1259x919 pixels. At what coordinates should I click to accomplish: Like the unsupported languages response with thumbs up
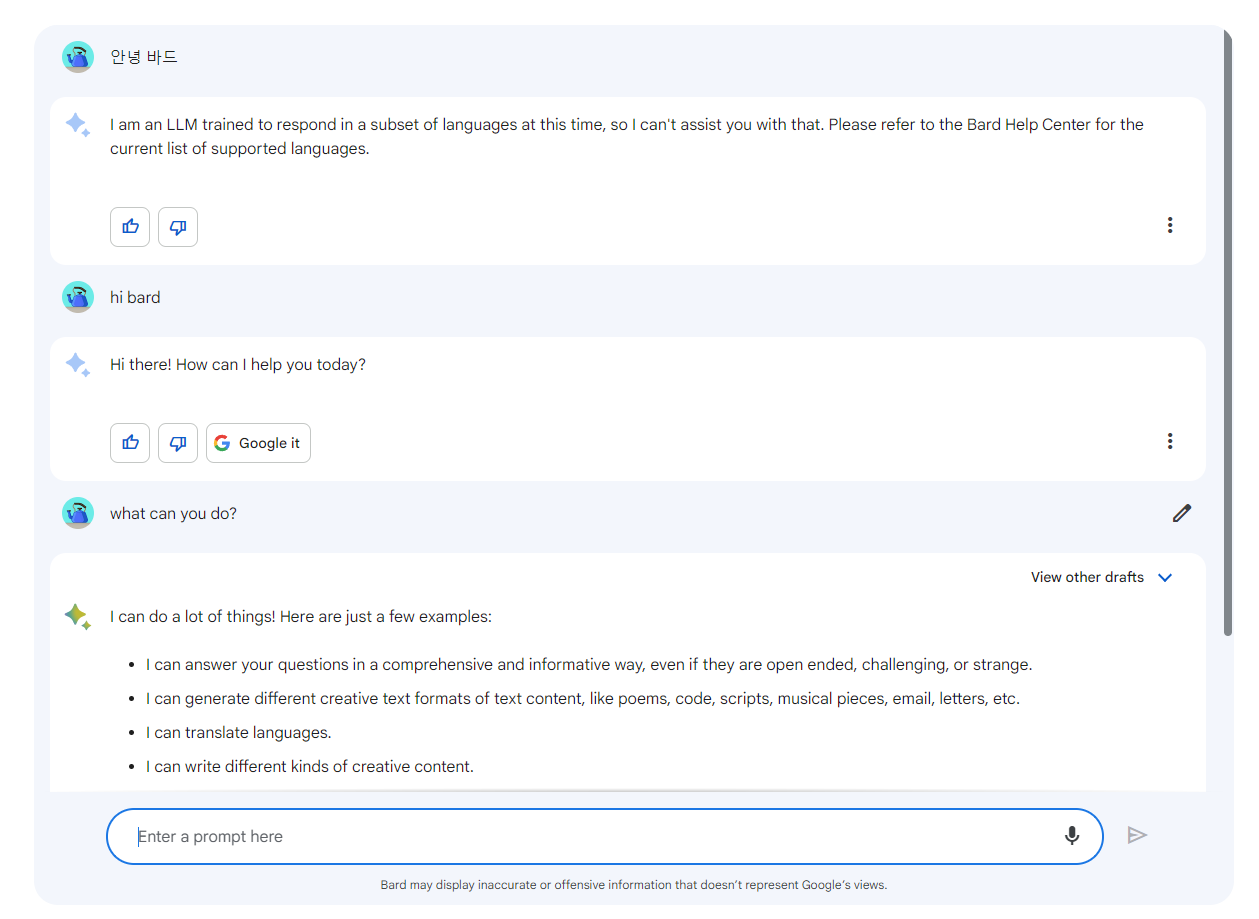click(130, 227)
